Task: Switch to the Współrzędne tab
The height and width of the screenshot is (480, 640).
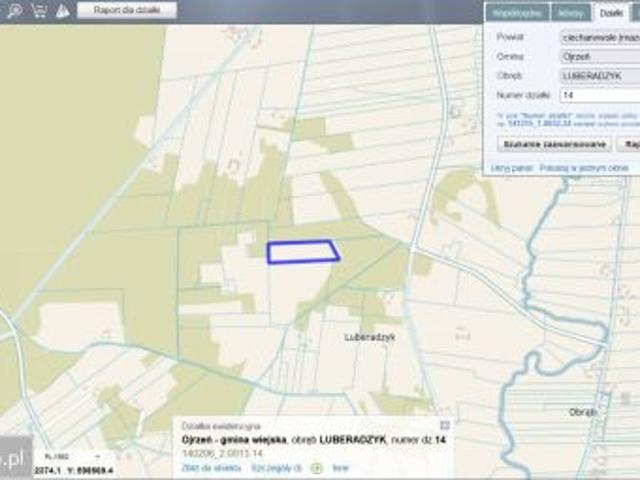Action: (x=517, y=13)
